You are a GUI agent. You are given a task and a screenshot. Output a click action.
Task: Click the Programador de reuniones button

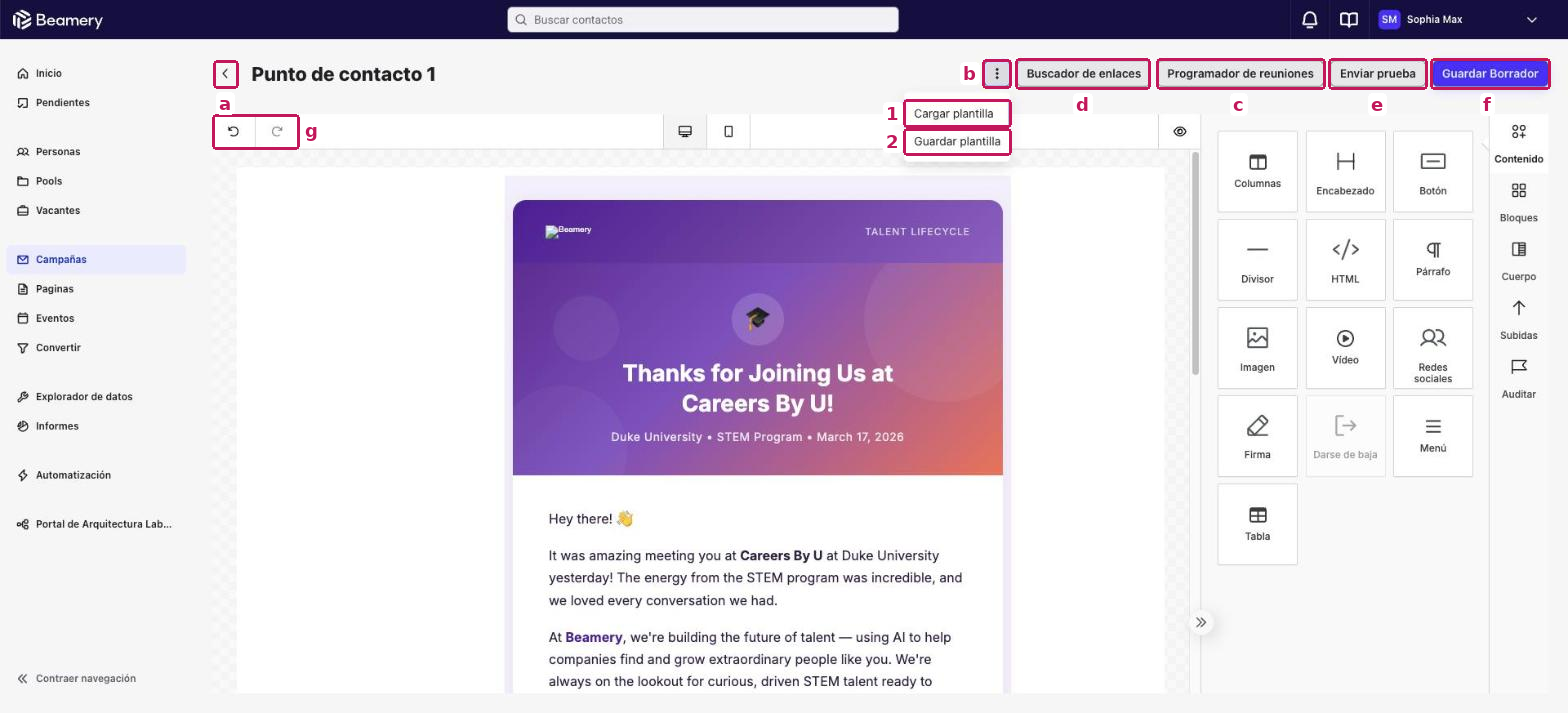tap(1240, 74)
